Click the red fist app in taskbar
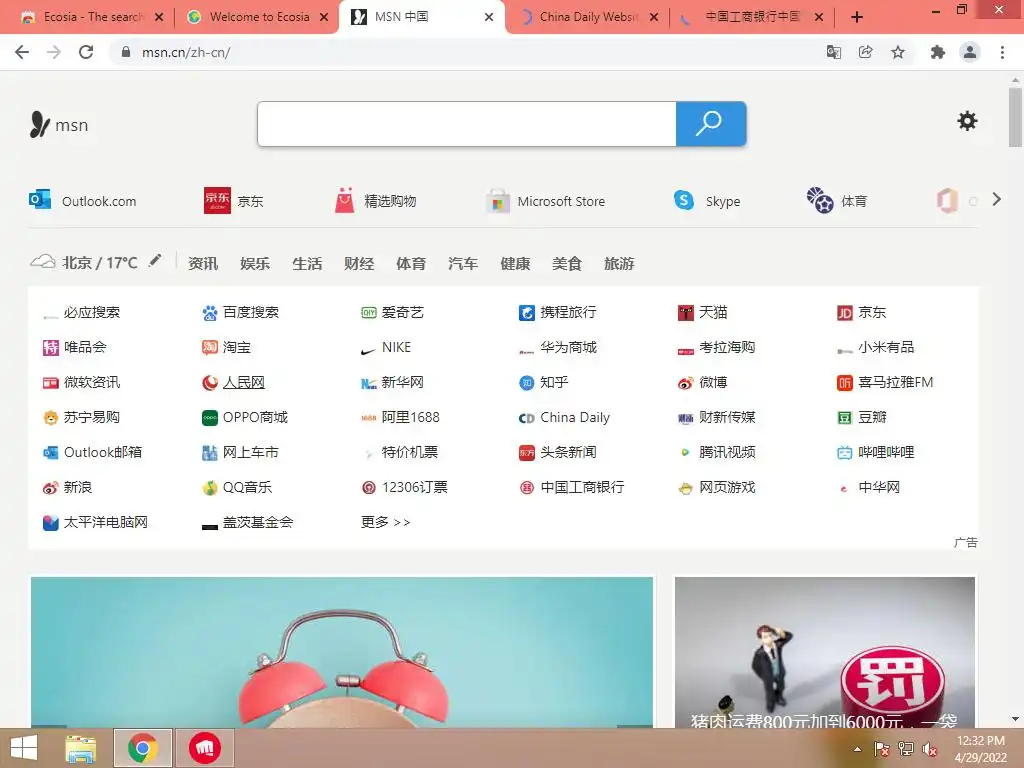This screenshot has width=1024, height=768. 205,748
